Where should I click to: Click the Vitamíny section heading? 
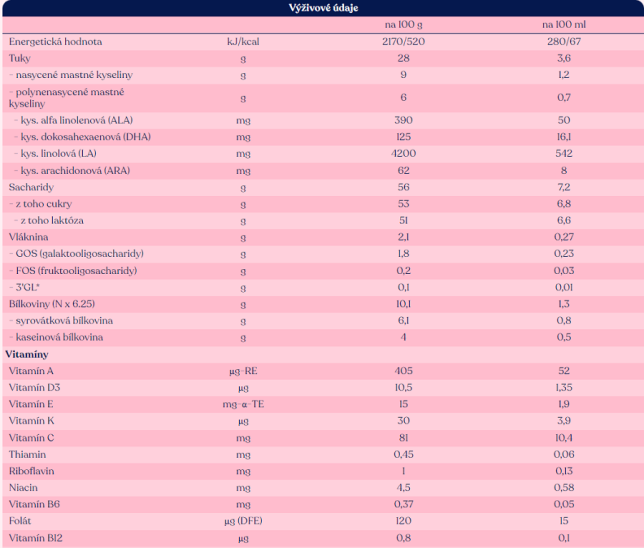pyautogui.click(x=28, y=354)
